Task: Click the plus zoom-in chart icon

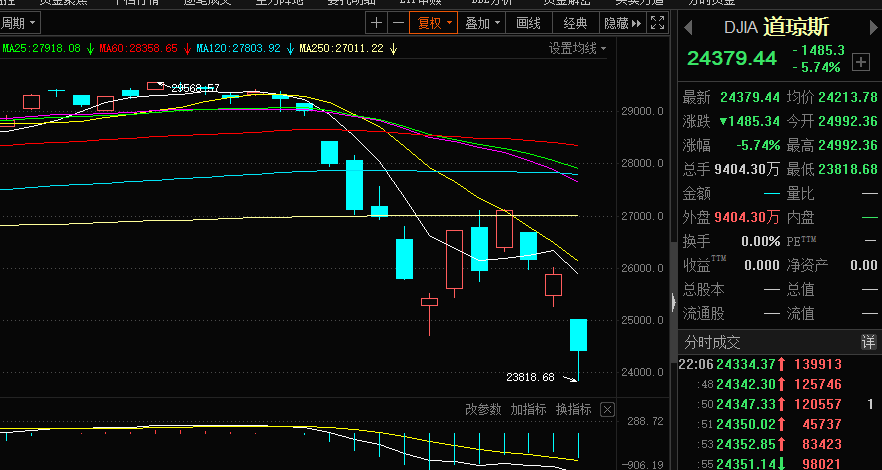Action: (x=376, y=22)
